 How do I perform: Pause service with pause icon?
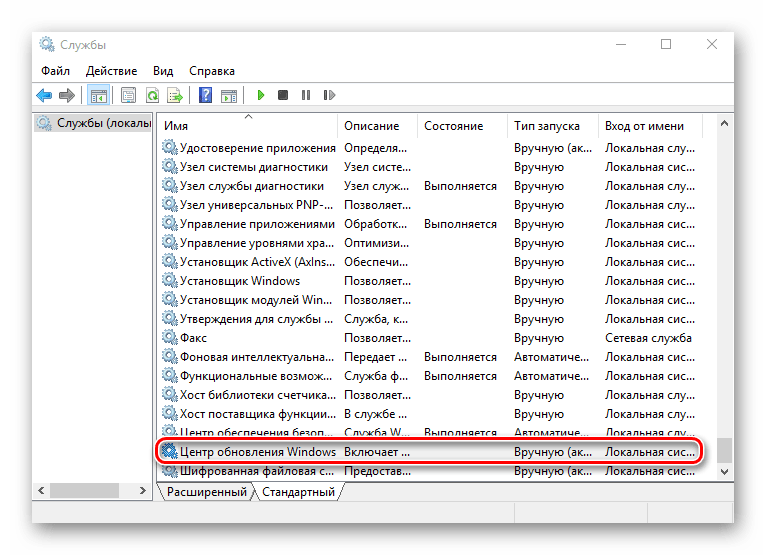pyautogui.click(x=306, y=95)
